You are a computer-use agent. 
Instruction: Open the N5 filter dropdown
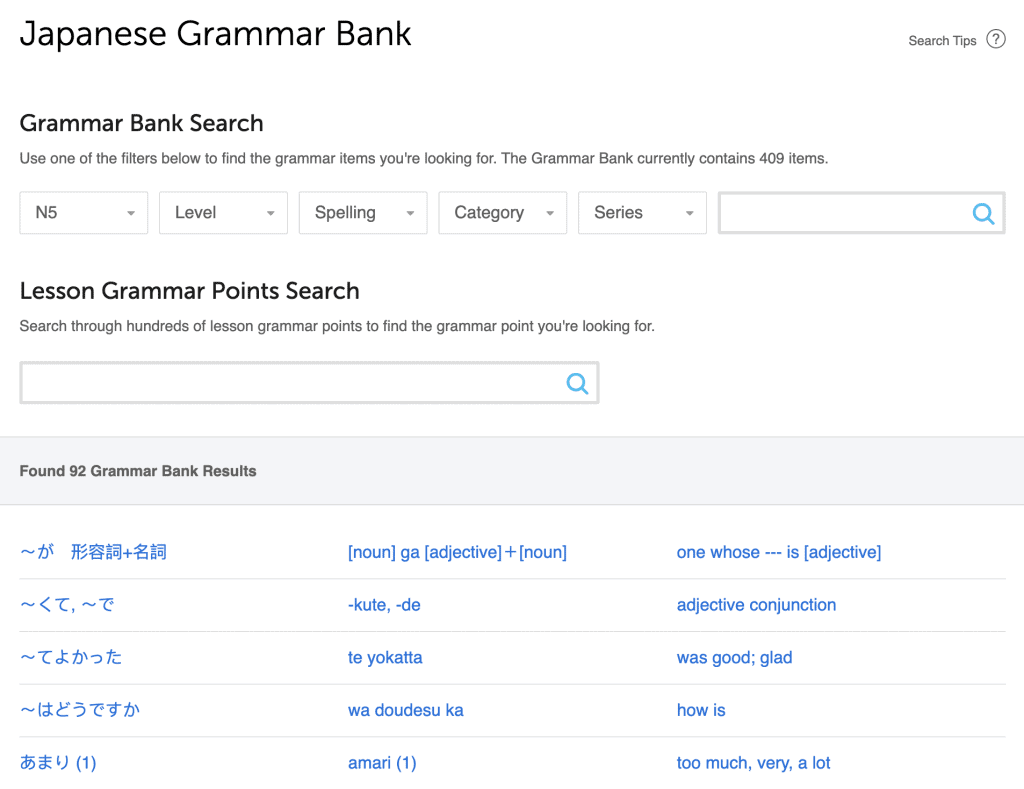84,213
